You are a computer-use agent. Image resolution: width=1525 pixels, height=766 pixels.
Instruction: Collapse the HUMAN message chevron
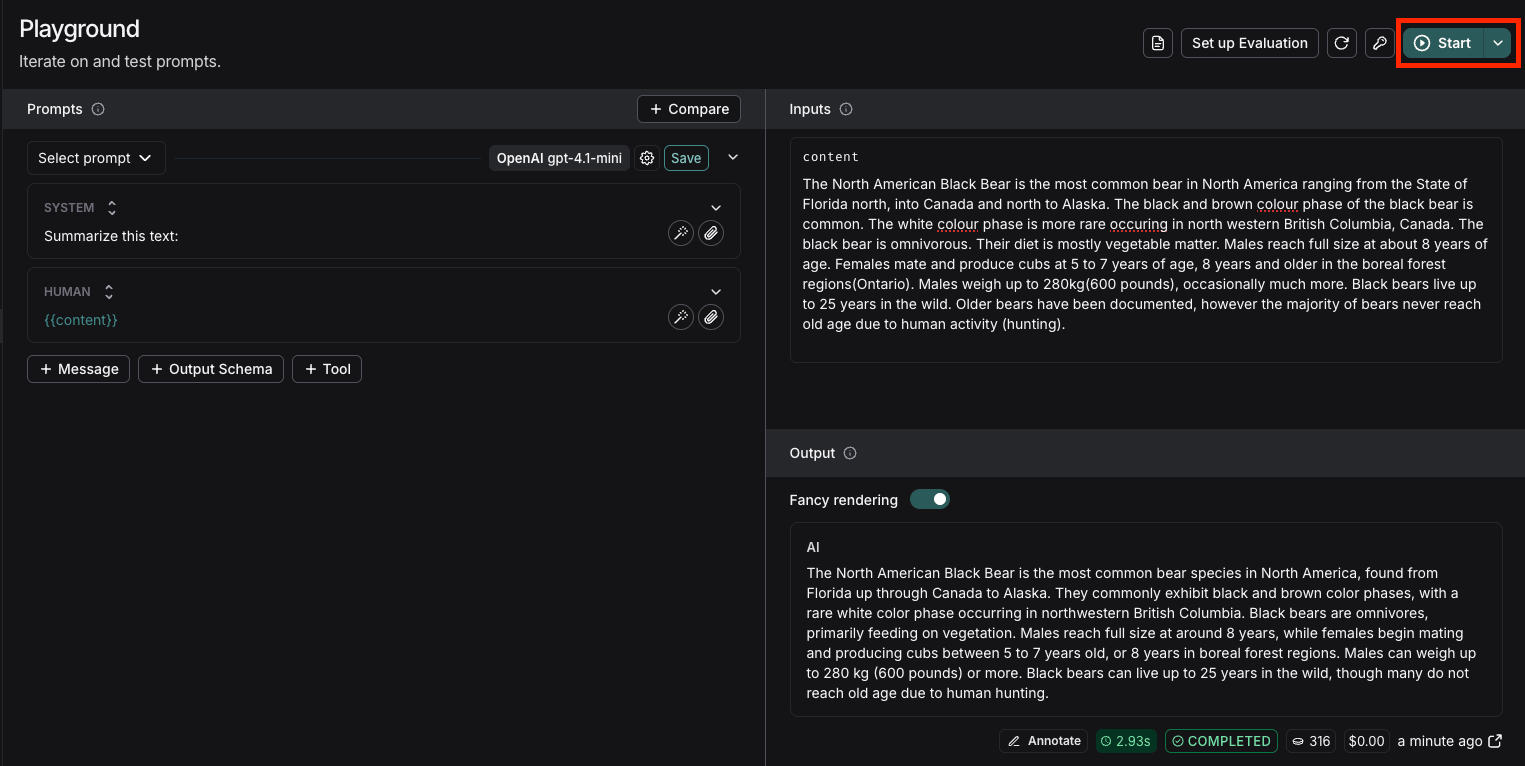(716, 292)
